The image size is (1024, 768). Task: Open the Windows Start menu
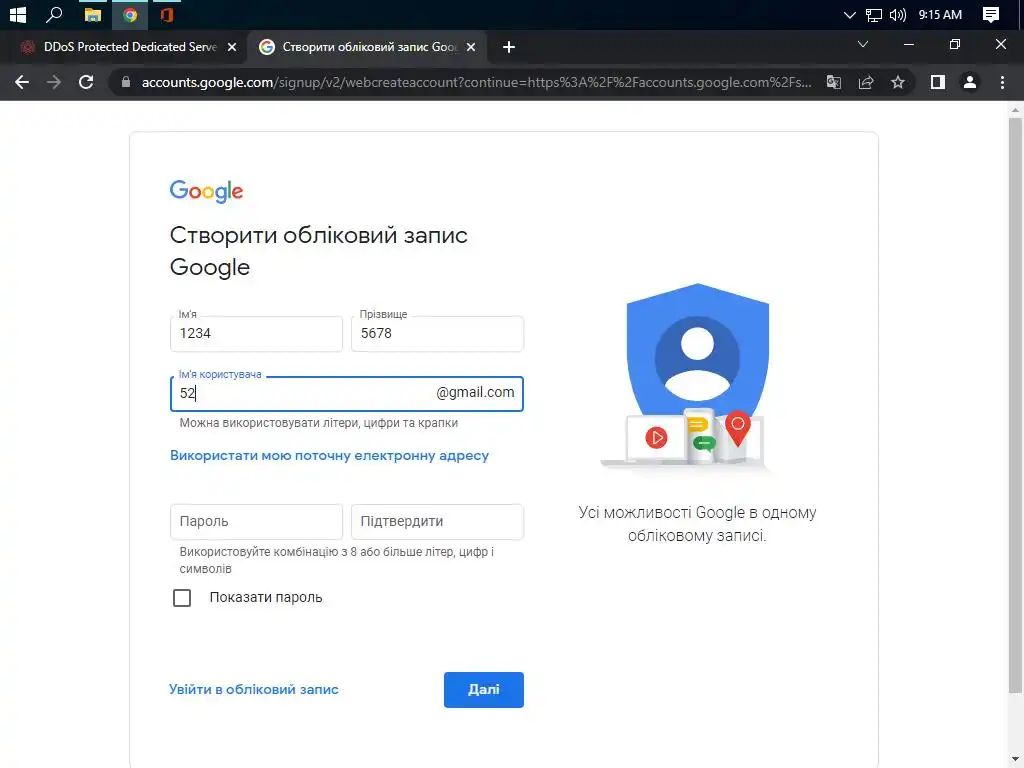[x=18, y=14]
